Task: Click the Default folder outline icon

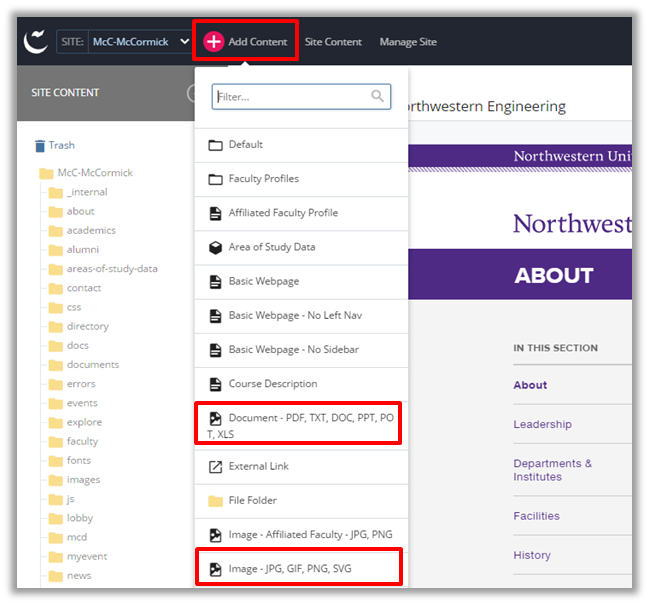Action: (x=215, y=145)
